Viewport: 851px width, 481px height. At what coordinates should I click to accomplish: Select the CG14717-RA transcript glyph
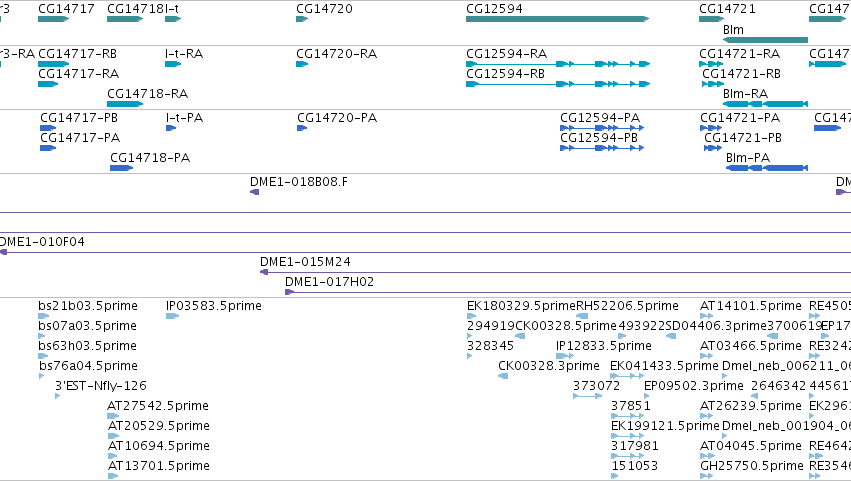coord(48,84)
